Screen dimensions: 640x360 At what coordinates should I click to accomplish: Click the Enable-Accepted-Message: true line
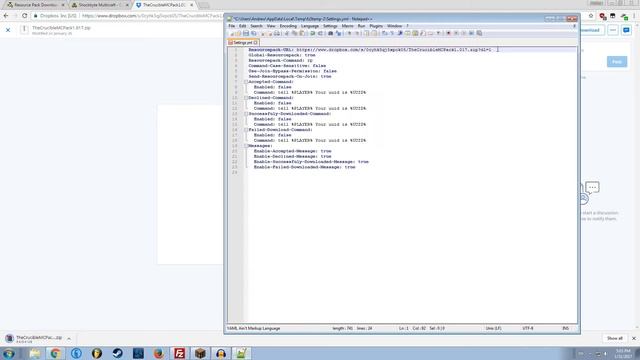(292, 151)
